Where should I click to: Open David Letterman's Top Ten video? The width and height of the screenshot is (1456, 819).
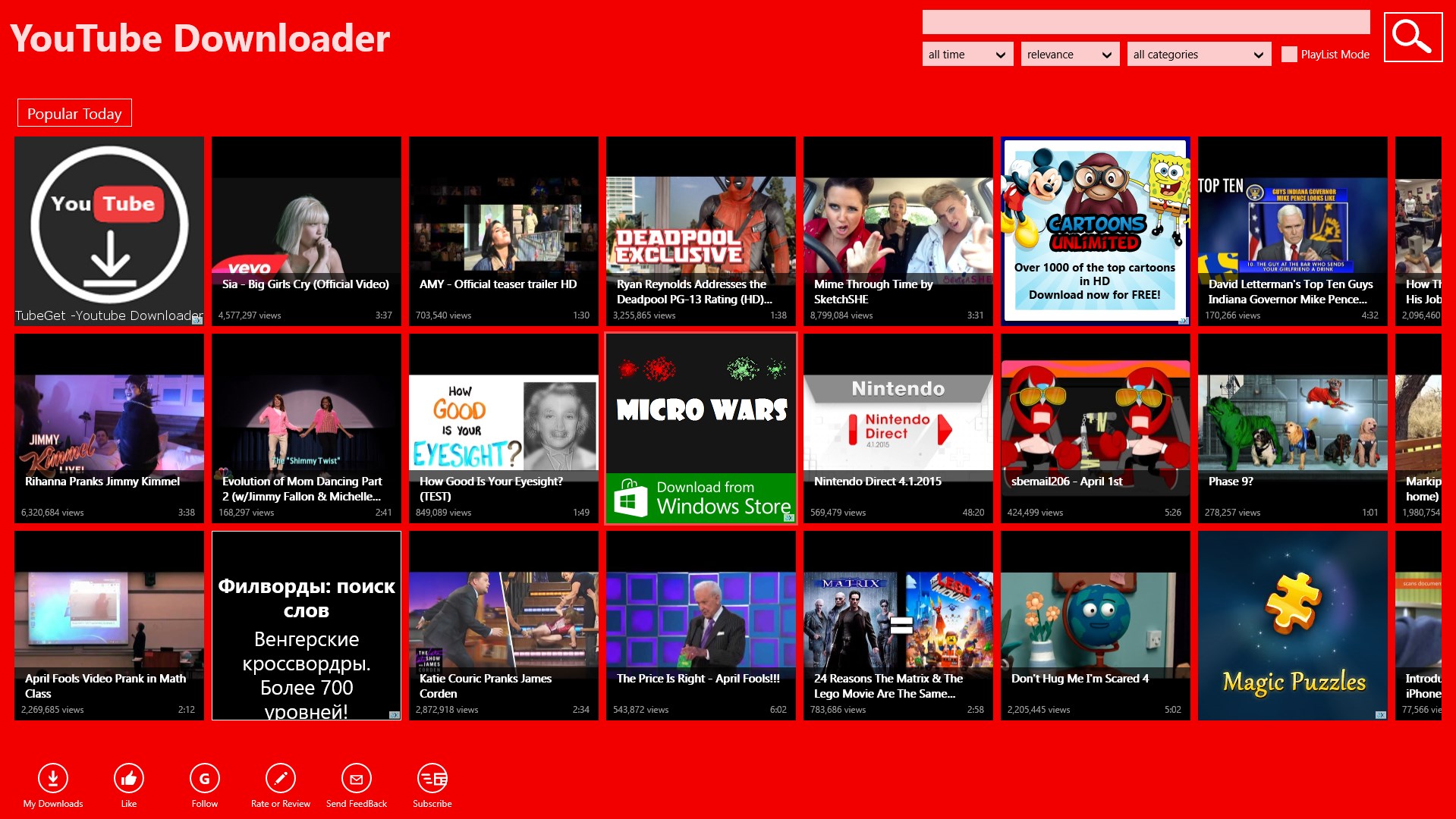[1293, 231]
